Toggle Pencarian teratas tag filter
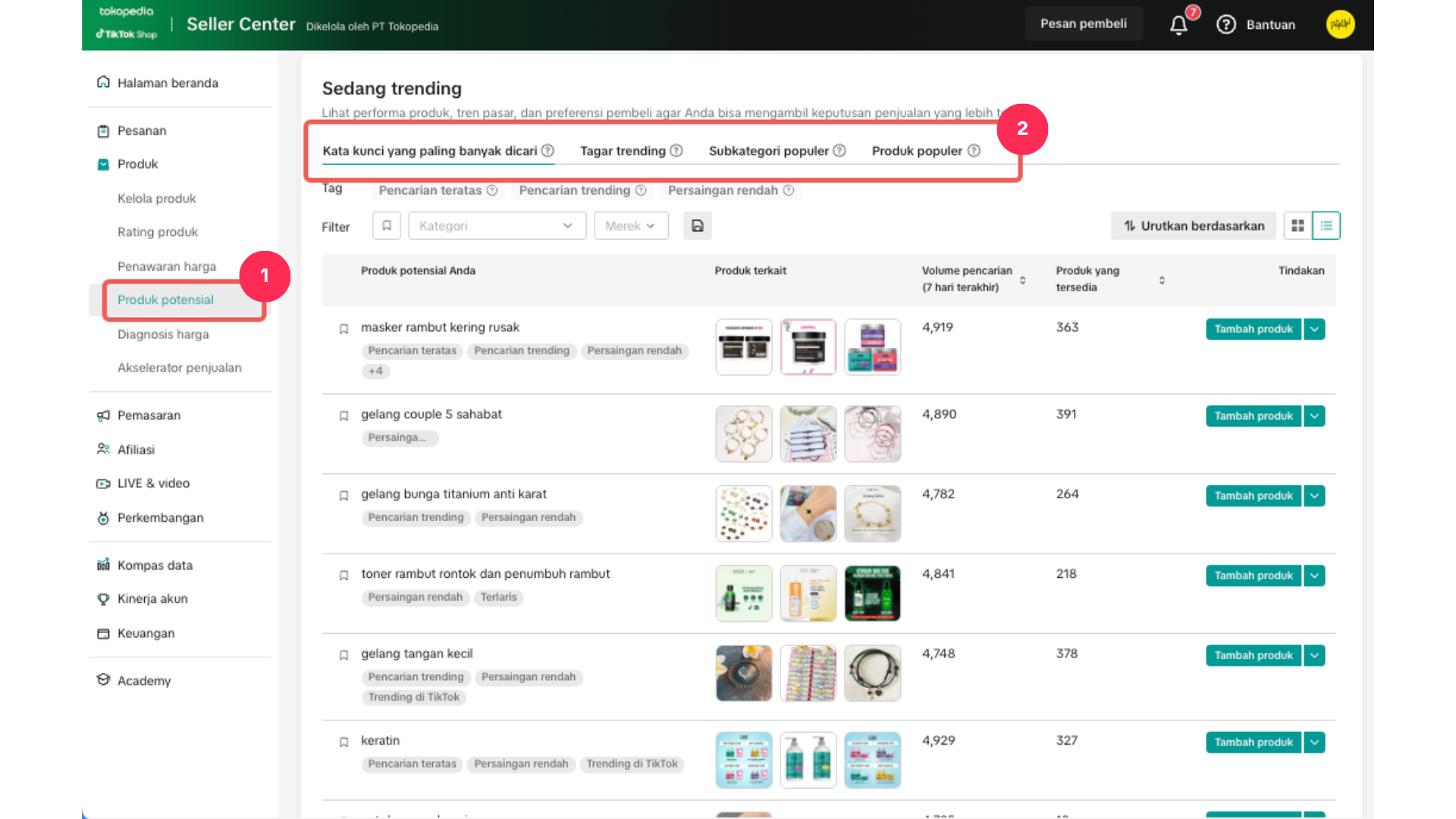 430,190
